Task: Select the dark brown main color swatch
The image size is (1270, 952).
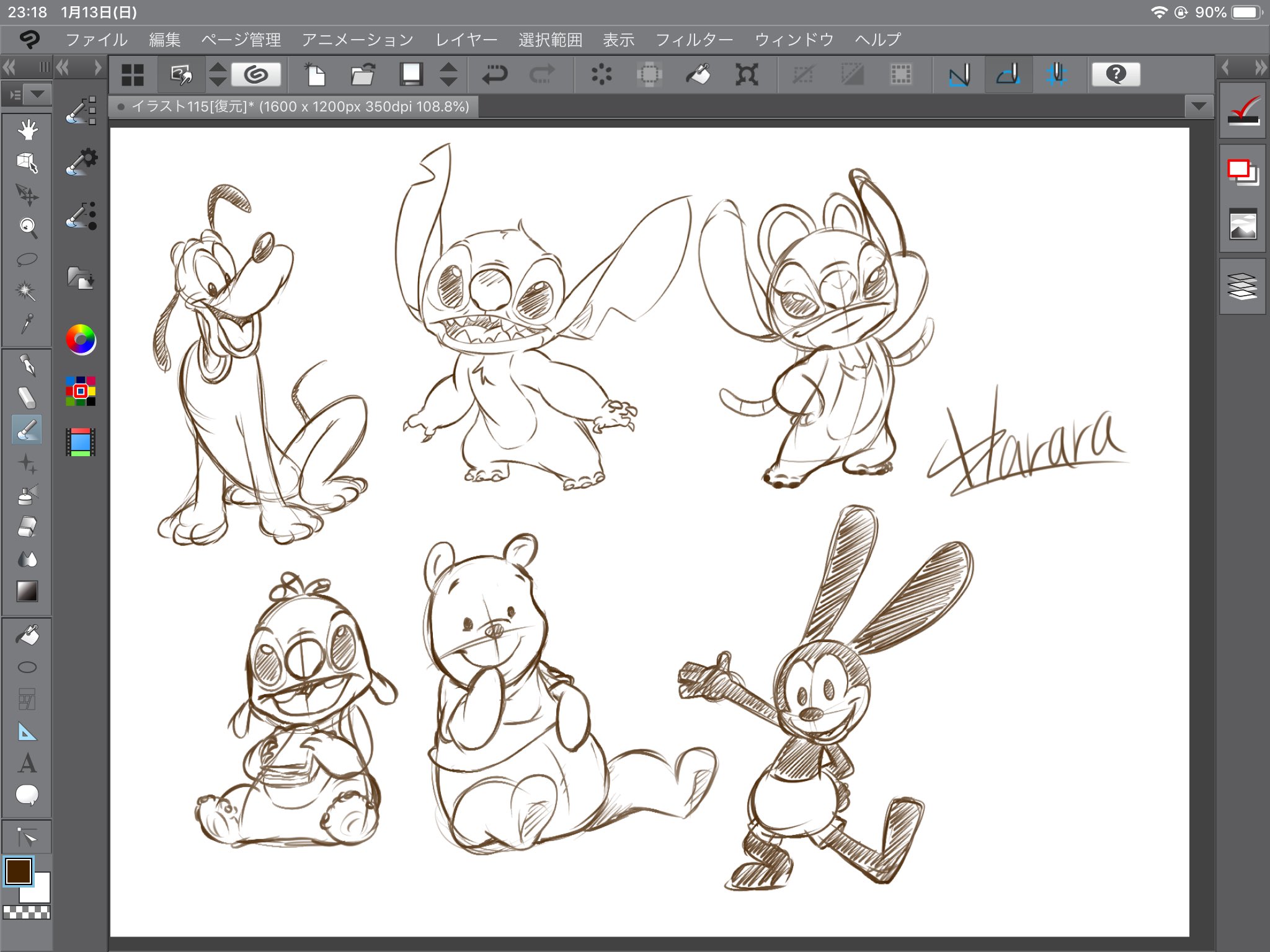Action: 19,871
